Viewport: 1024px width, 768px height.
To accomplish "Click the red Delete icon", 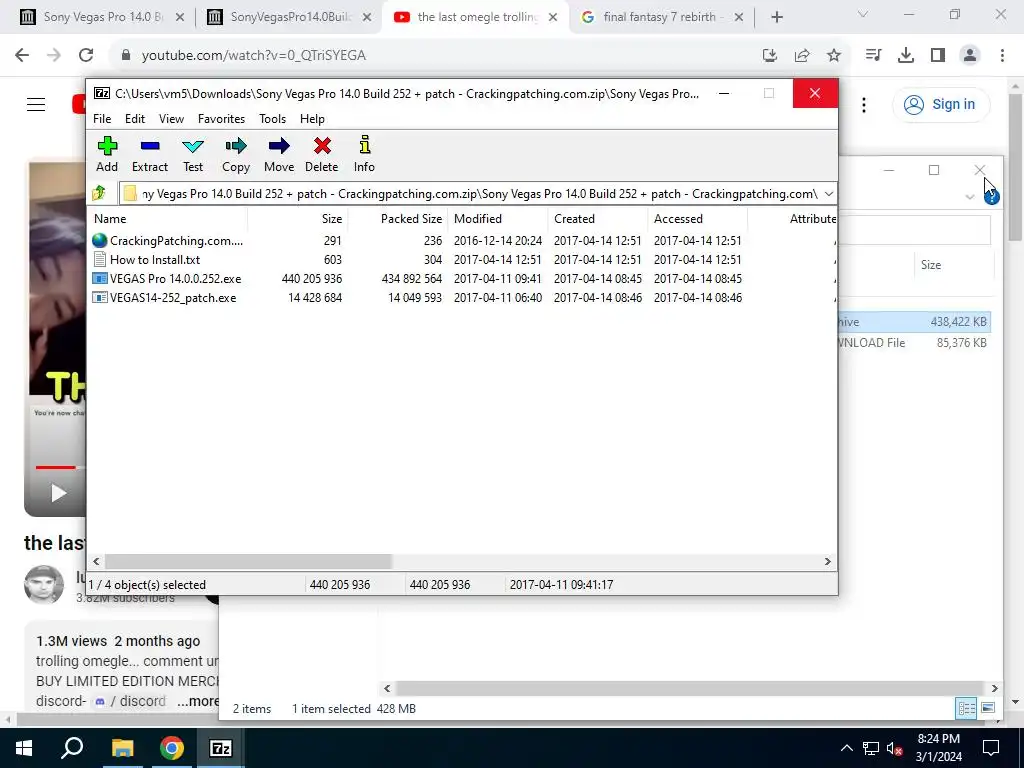I will (x=322, y=155).
